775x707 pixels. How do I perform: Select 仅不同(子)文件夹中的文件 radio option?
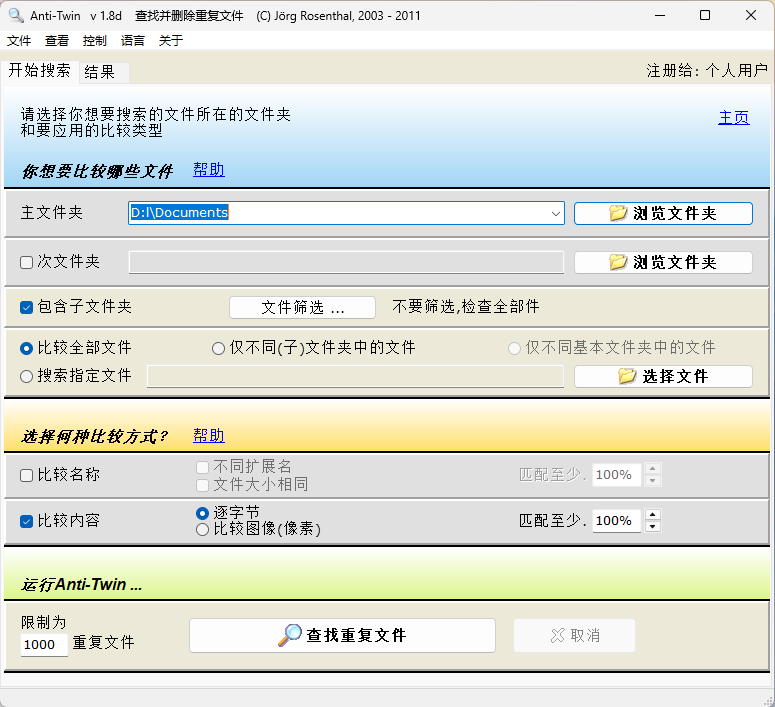pos(218,349)
